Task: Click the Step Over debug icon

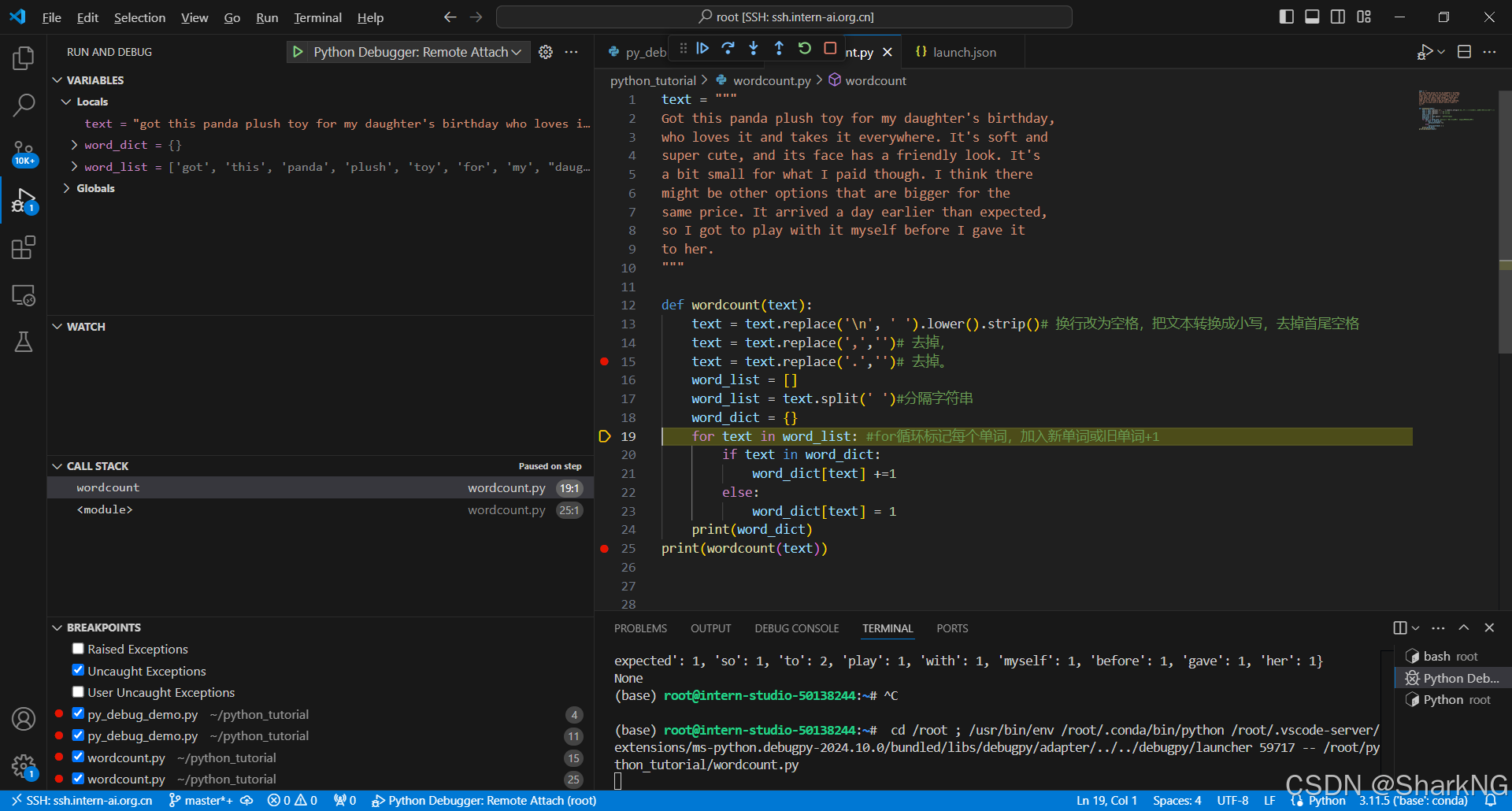Action: pos(728,48)
